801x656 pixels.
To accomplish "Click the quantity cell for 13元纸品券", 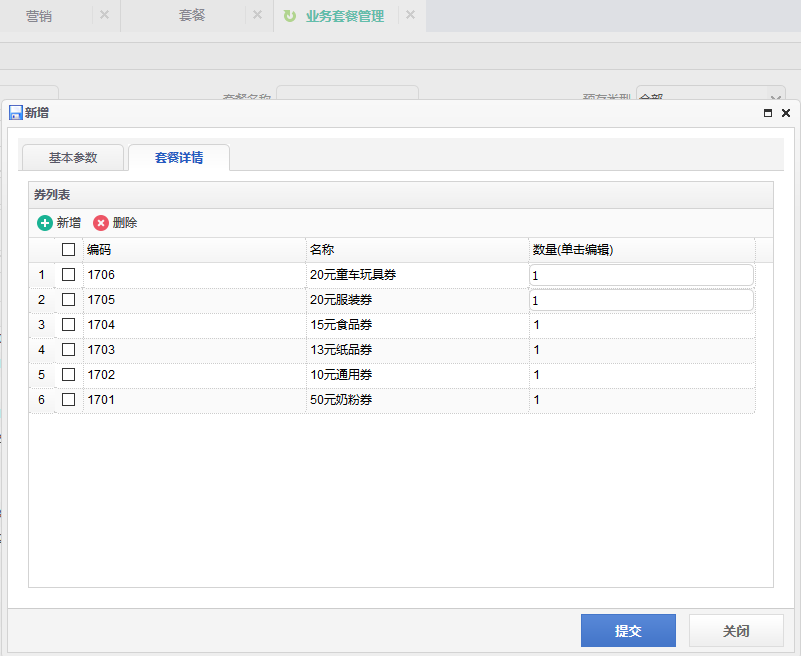I will click(642, 350).
